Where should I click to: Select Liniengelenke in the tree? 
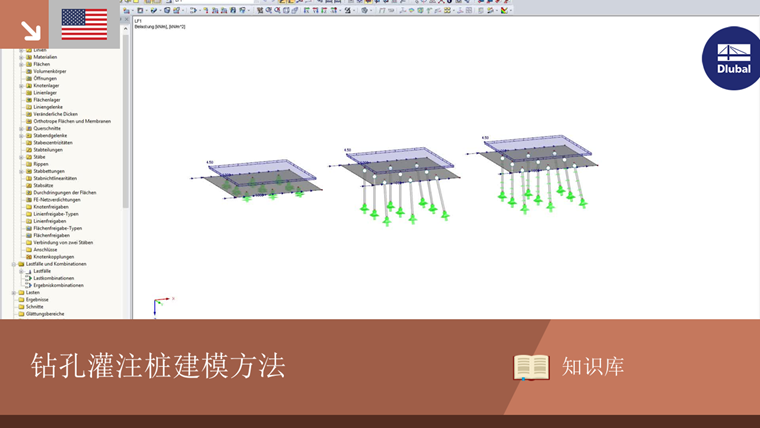coord(48,107)
